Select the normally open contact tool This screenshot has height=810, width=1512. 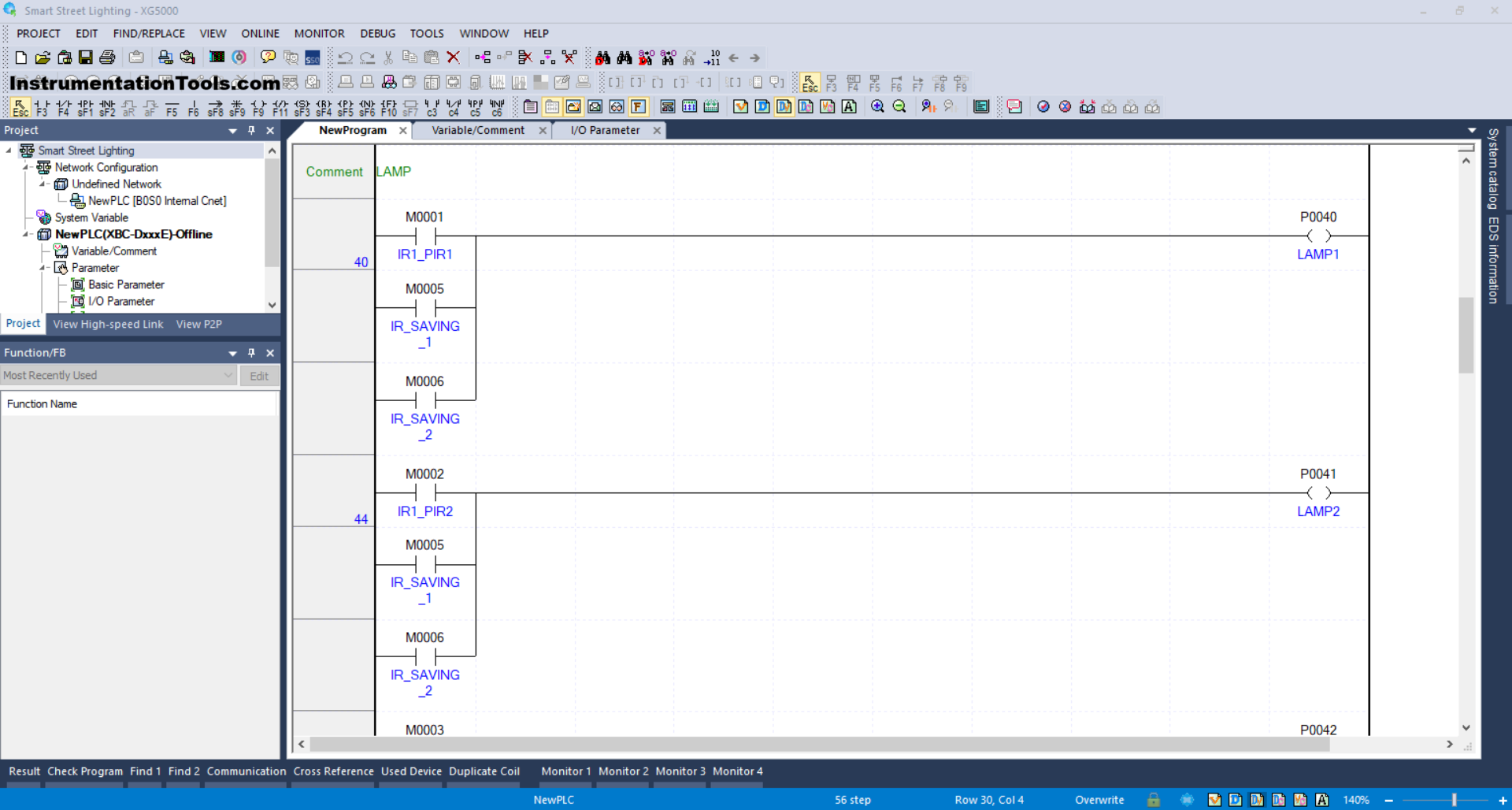point(42,106)
